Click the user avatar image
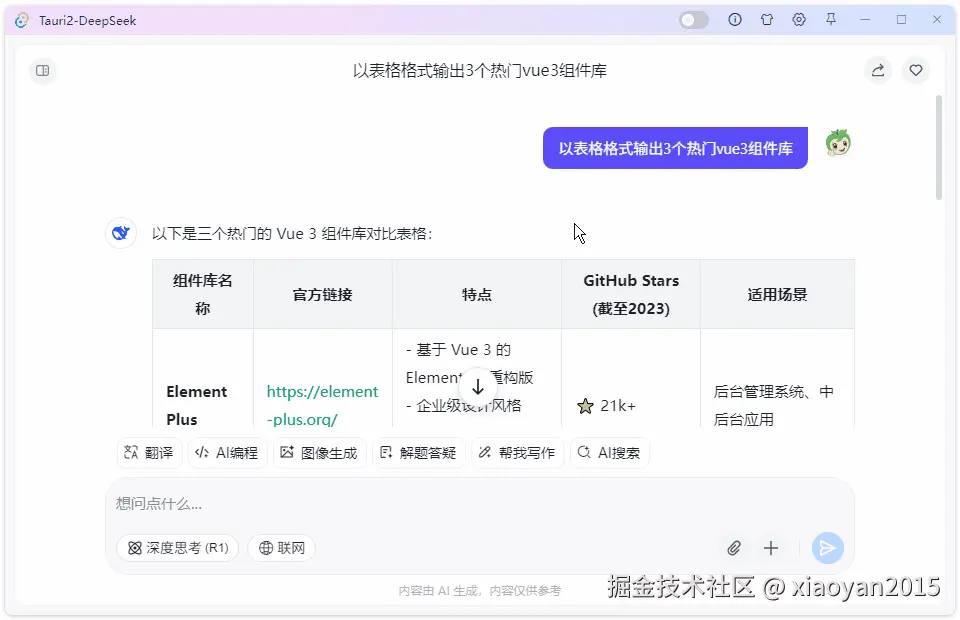Viewport: 960px width, 620px height. click(838, 144)
